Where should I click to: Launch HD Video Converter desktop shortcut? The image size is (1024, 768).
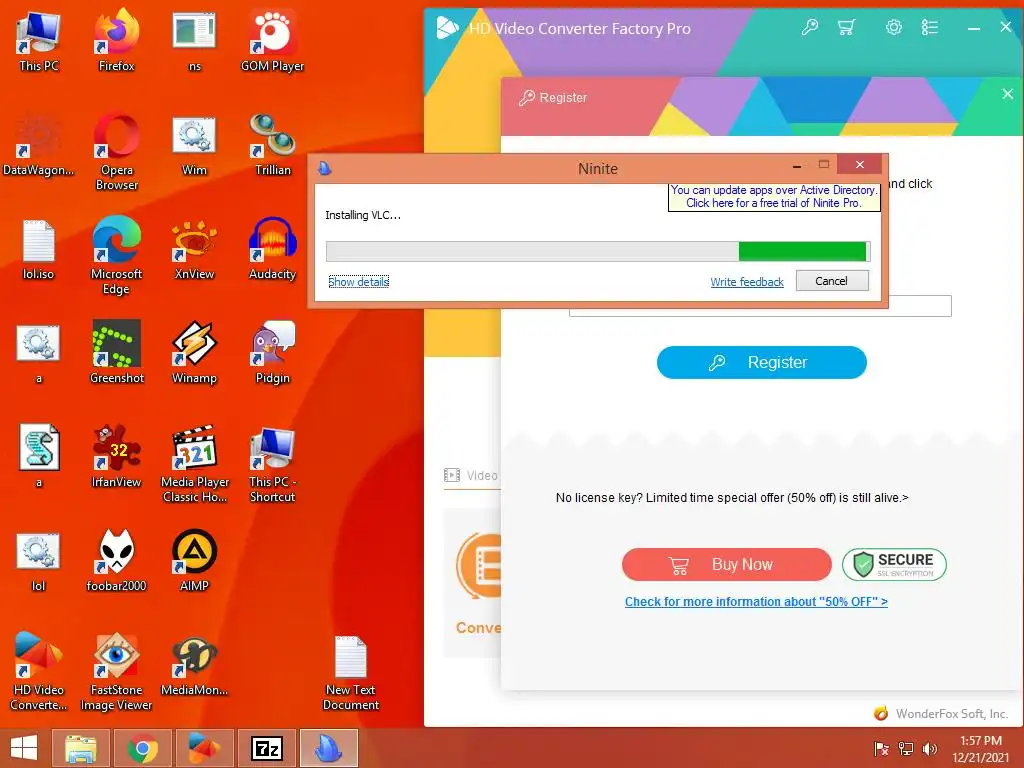click(x=39, y=671)
